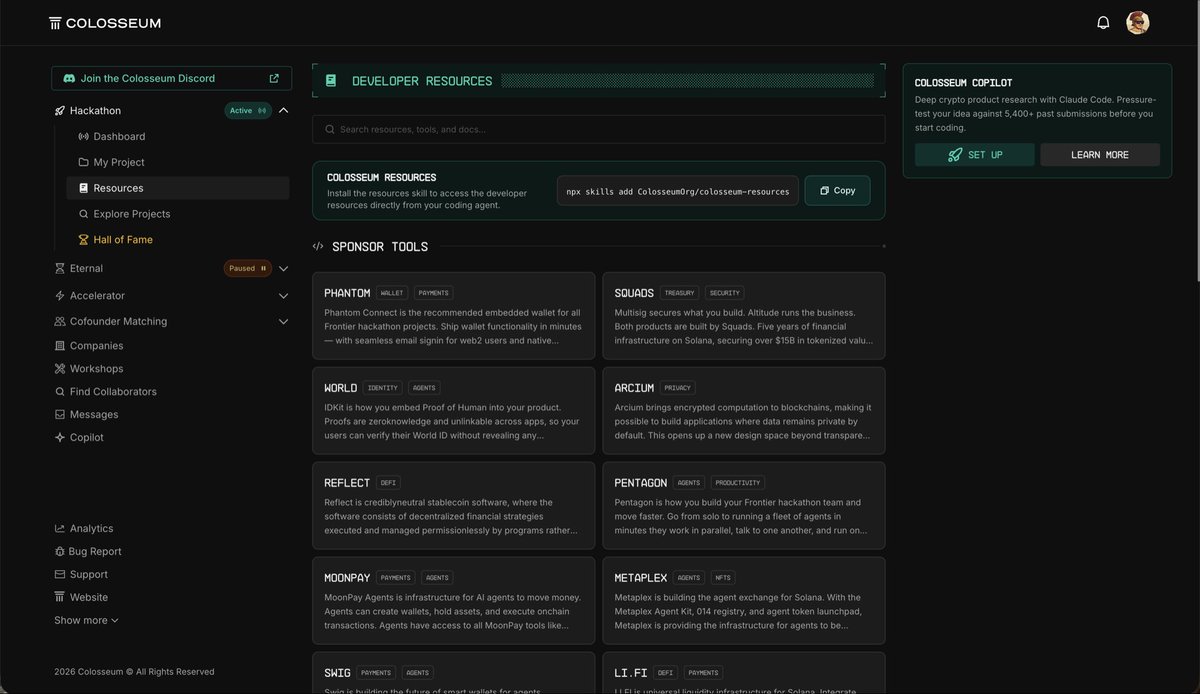This screenshot has width=1200, height=694.
Task: Open Dashboard in the sidebar
Action: [178, 136]
